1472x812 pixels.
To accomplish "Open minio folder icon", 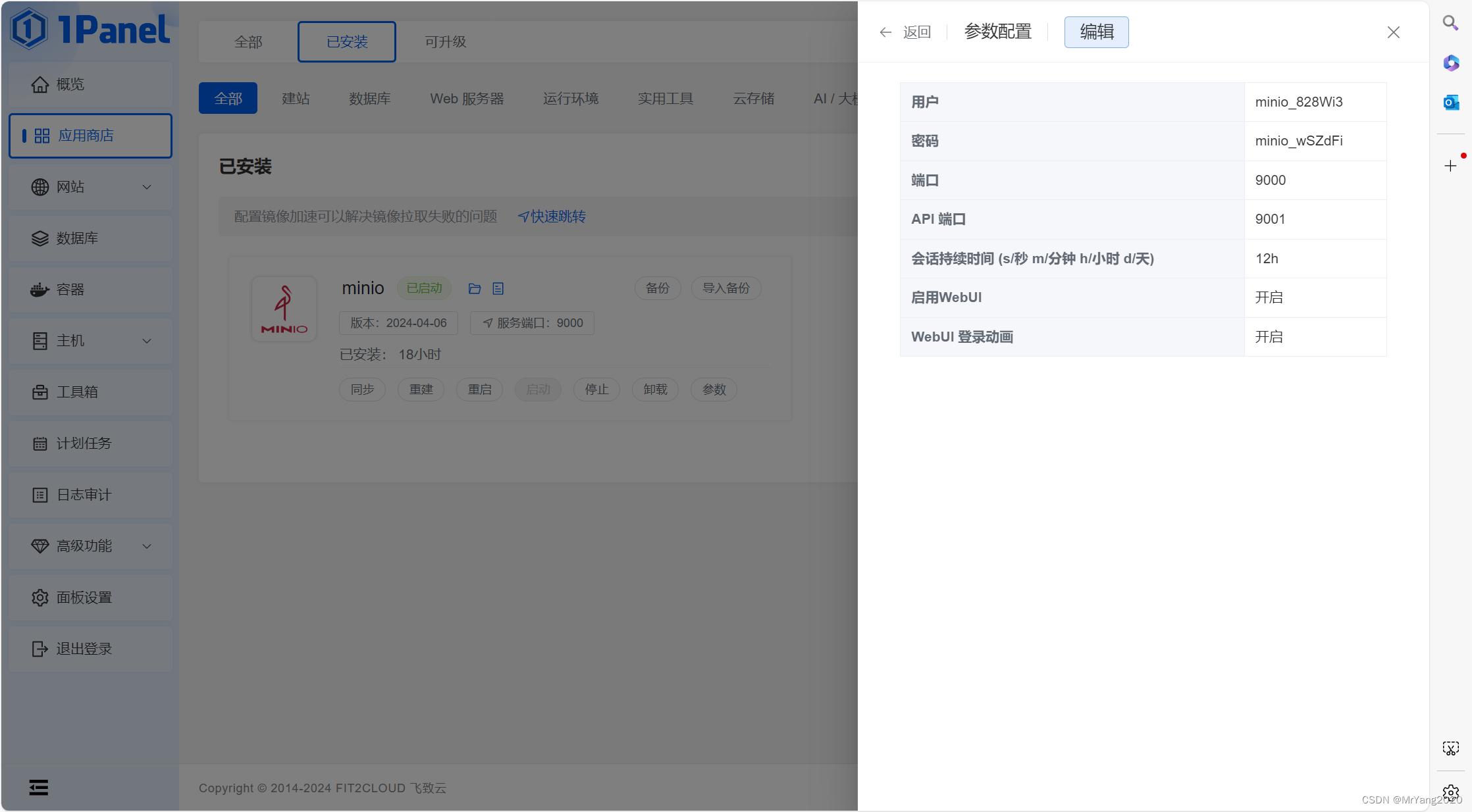I will 475,288.
